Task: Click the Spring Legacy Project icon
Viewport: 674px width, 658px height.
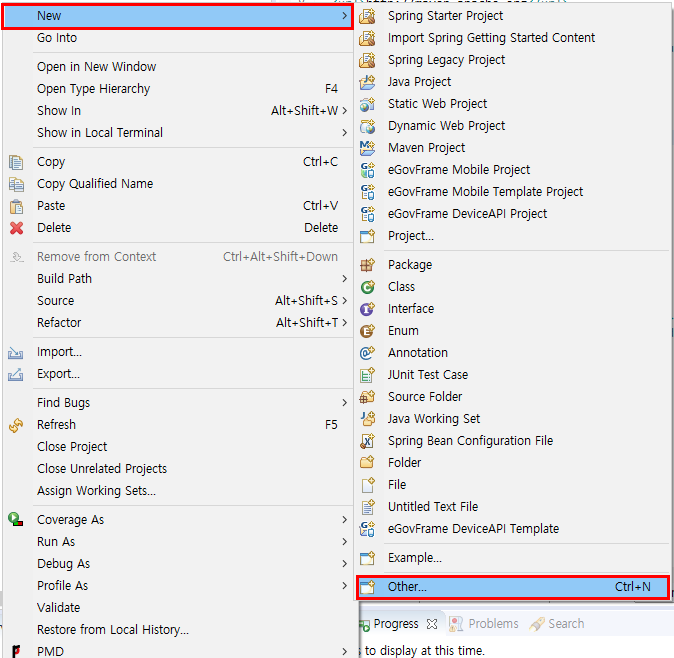Action: [x=367, y=60]
